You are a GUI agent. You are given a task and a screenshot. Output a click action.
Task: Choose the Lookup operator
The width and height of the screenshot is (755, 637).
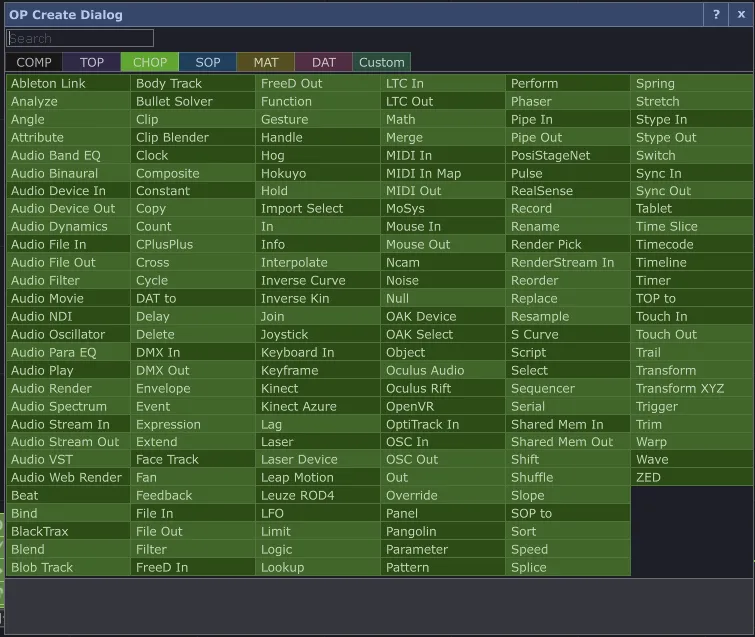318,567
